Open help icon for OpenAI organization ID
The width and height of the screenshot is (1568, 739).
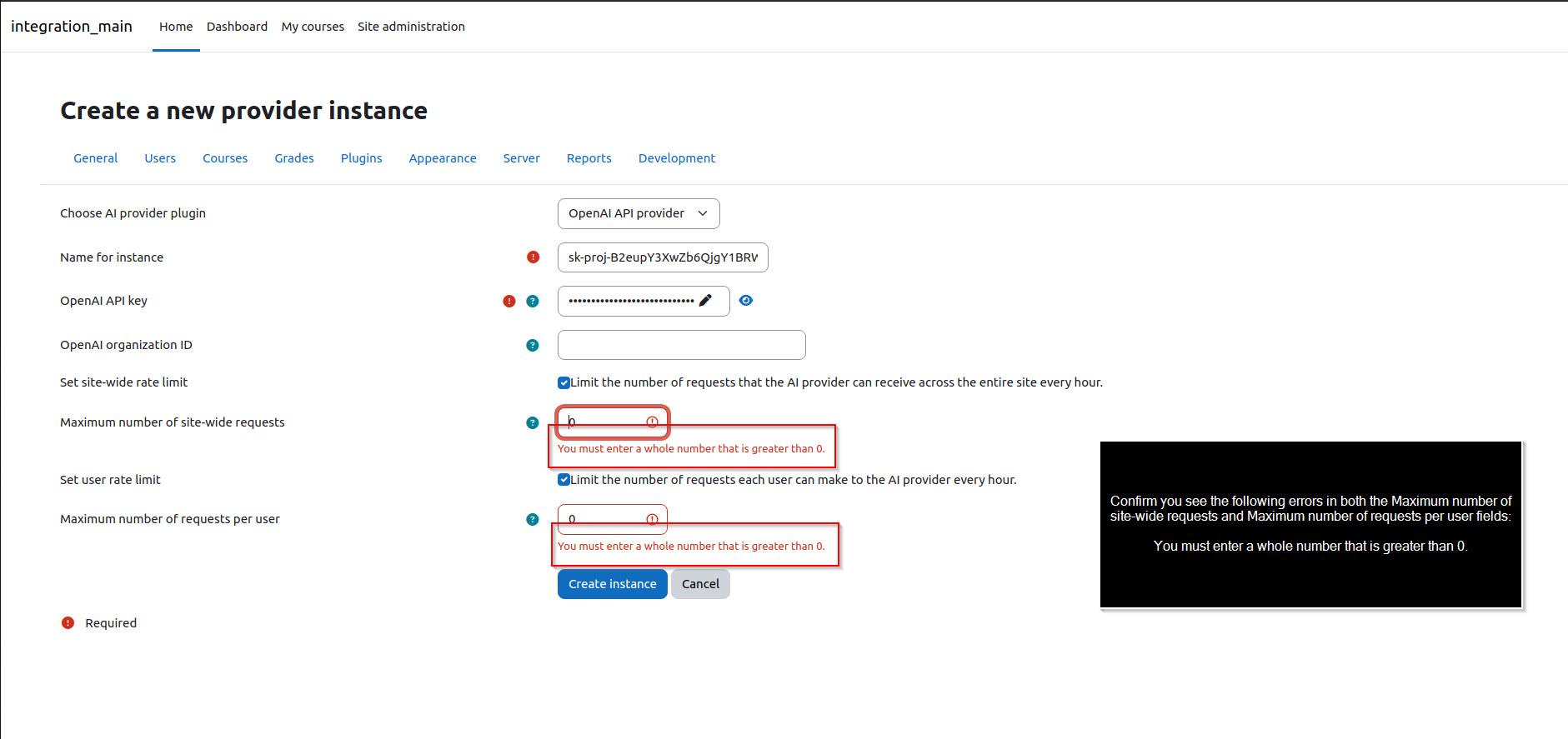[533, 346]
